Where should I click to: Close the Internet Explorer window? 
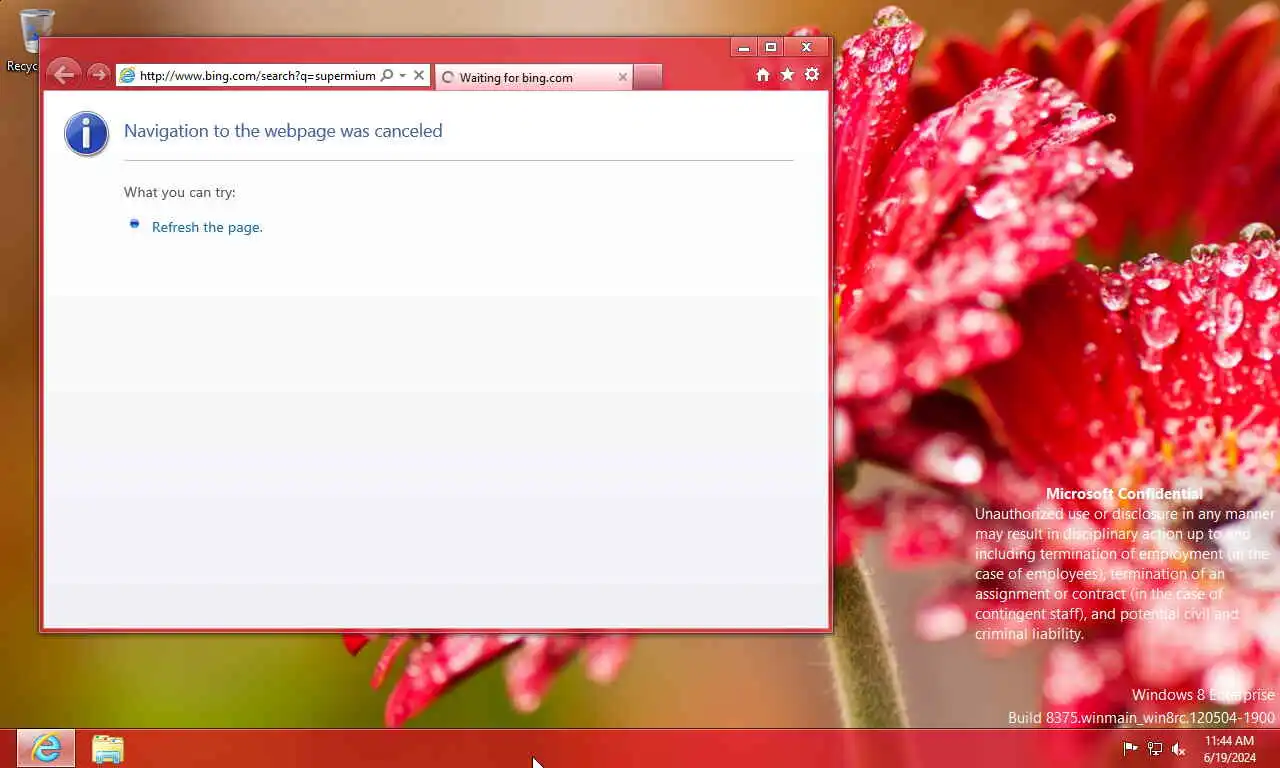pyautogui.click(x=806, y=47)
